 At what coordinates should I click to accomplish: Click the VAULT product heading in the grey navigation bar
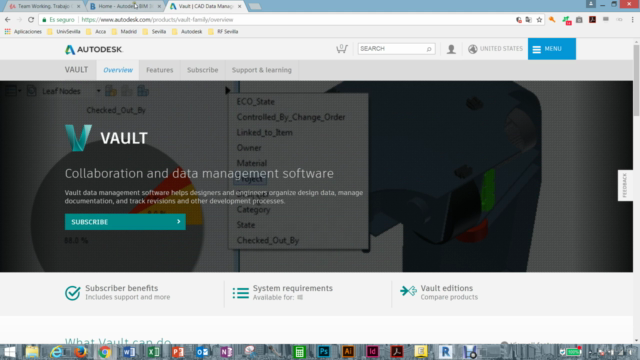pos(76,69)
